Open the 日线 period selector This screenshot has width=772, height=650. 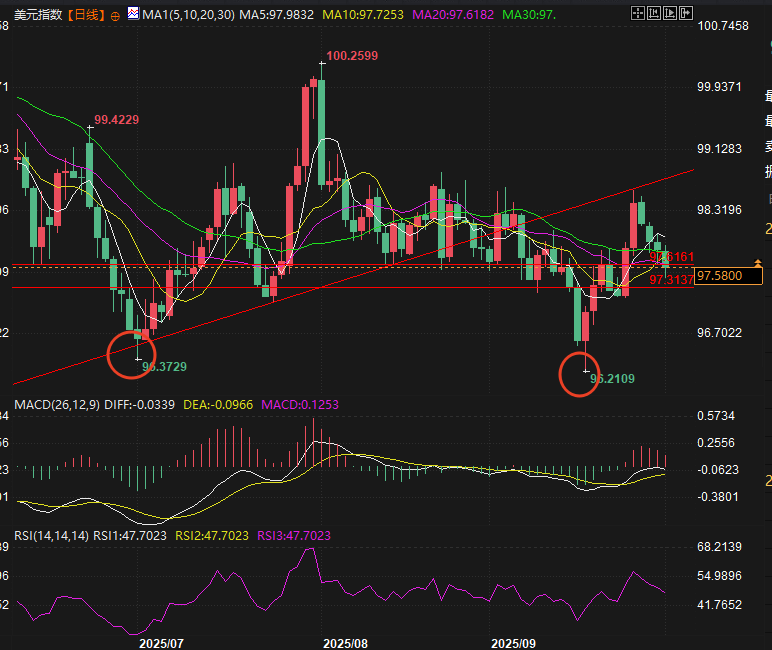pos(89,16)
